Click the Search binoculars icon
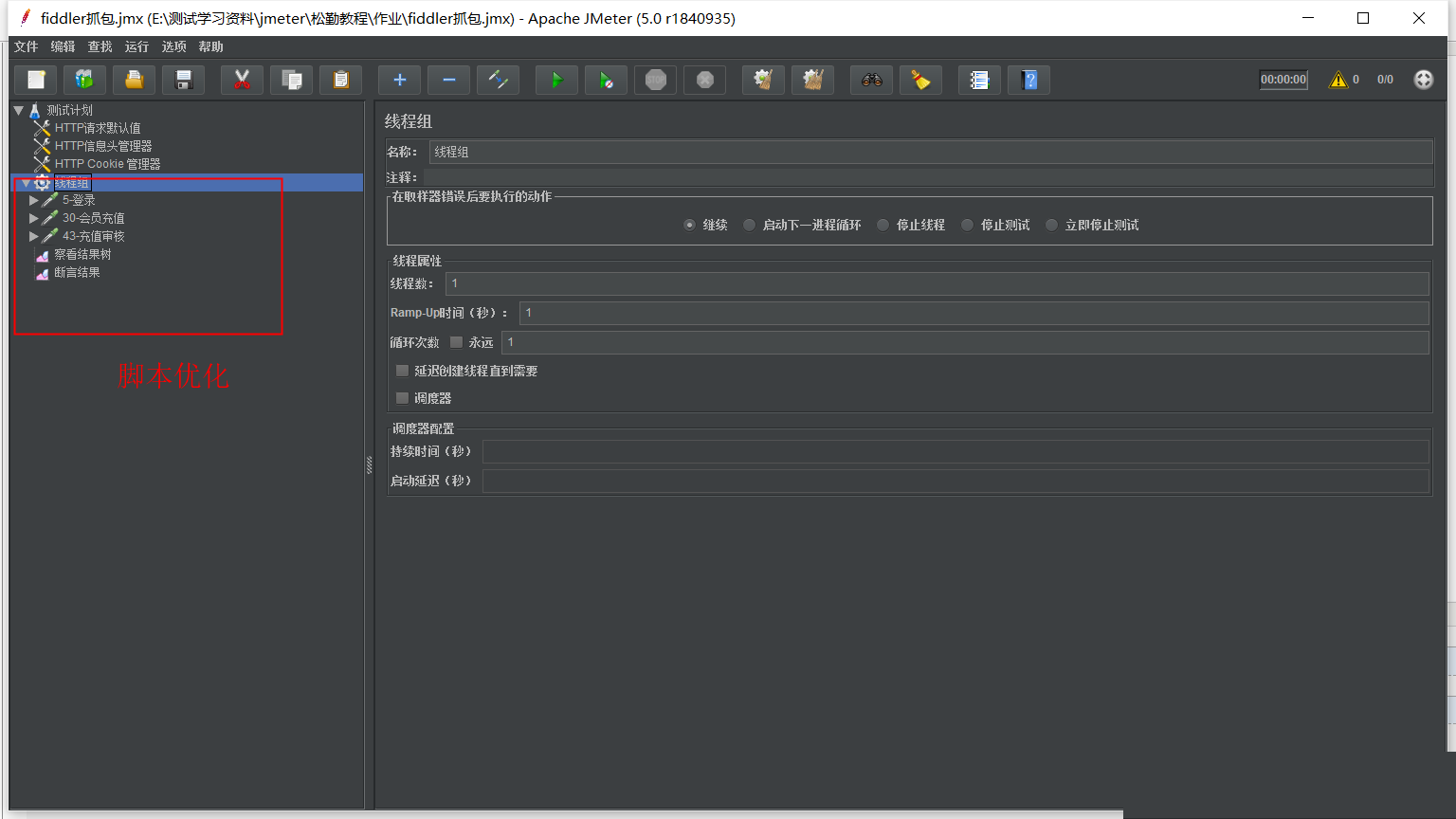 871,81
